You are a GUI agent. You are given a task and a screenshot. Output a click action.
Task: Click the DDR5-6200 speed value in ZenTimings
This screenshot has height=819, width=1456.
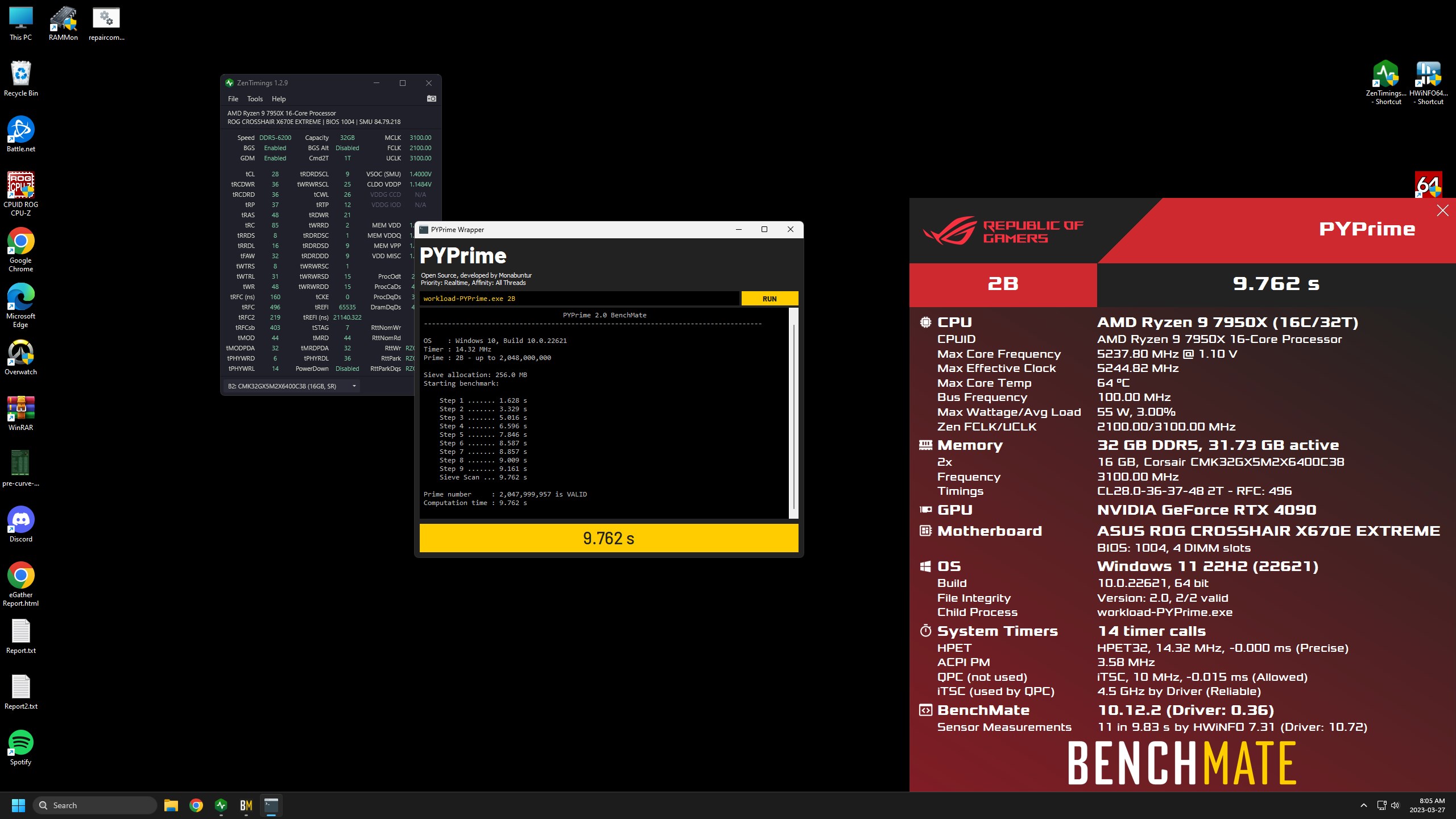[275, 138]
